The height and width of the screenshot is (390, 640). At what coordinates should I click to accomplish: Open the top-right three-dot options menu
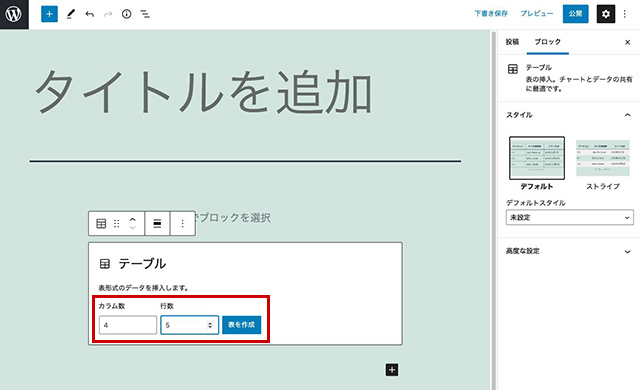pos(624,14)
